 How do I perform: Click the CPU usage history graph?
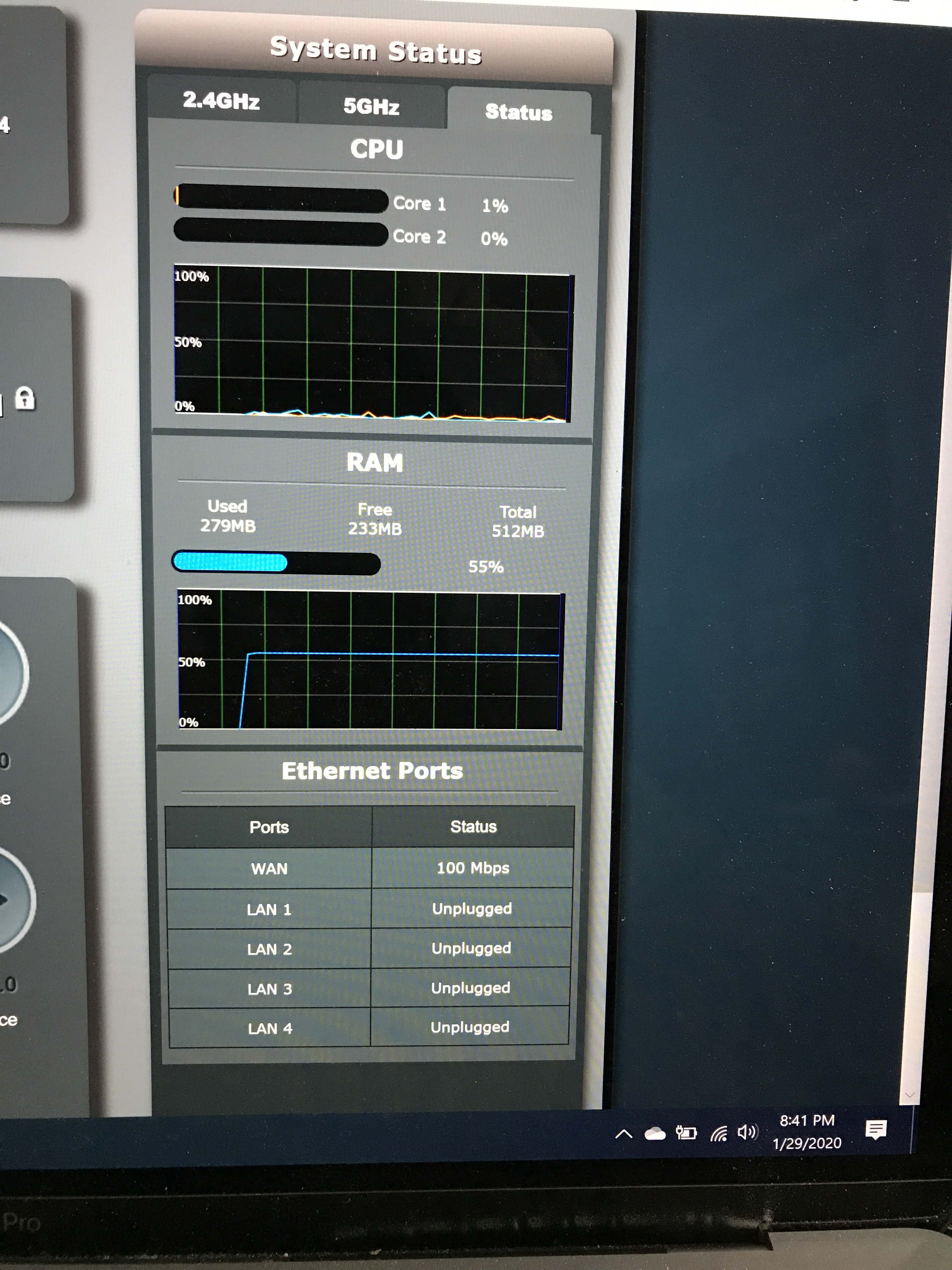pyautogui.click(x=372, y=344)
